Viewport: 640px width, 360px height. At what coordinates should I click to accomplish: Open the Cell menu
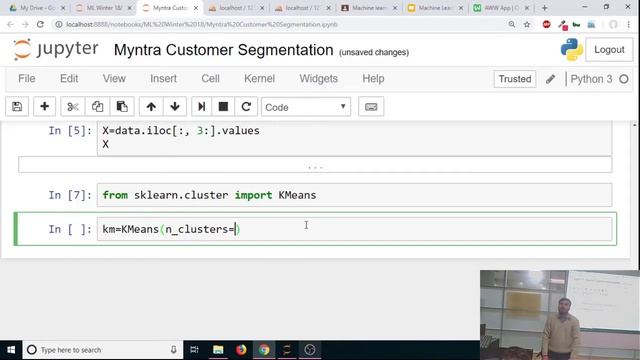click(x=210, y=79)
